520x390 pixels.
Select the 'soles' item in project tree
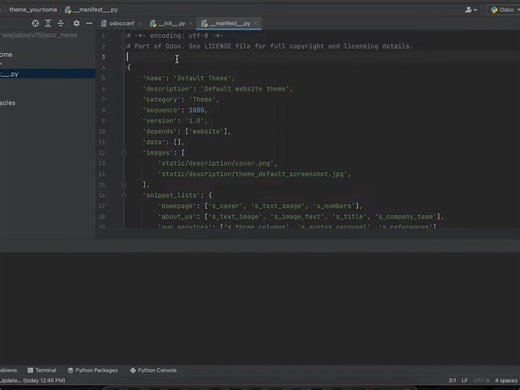pyautogui.click(x=8, y=103)
